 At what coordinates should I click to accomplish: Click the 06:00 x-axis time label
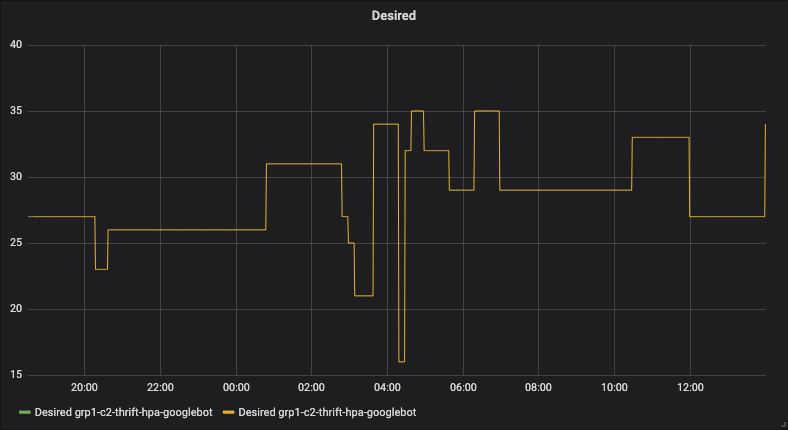coord(463,388)
